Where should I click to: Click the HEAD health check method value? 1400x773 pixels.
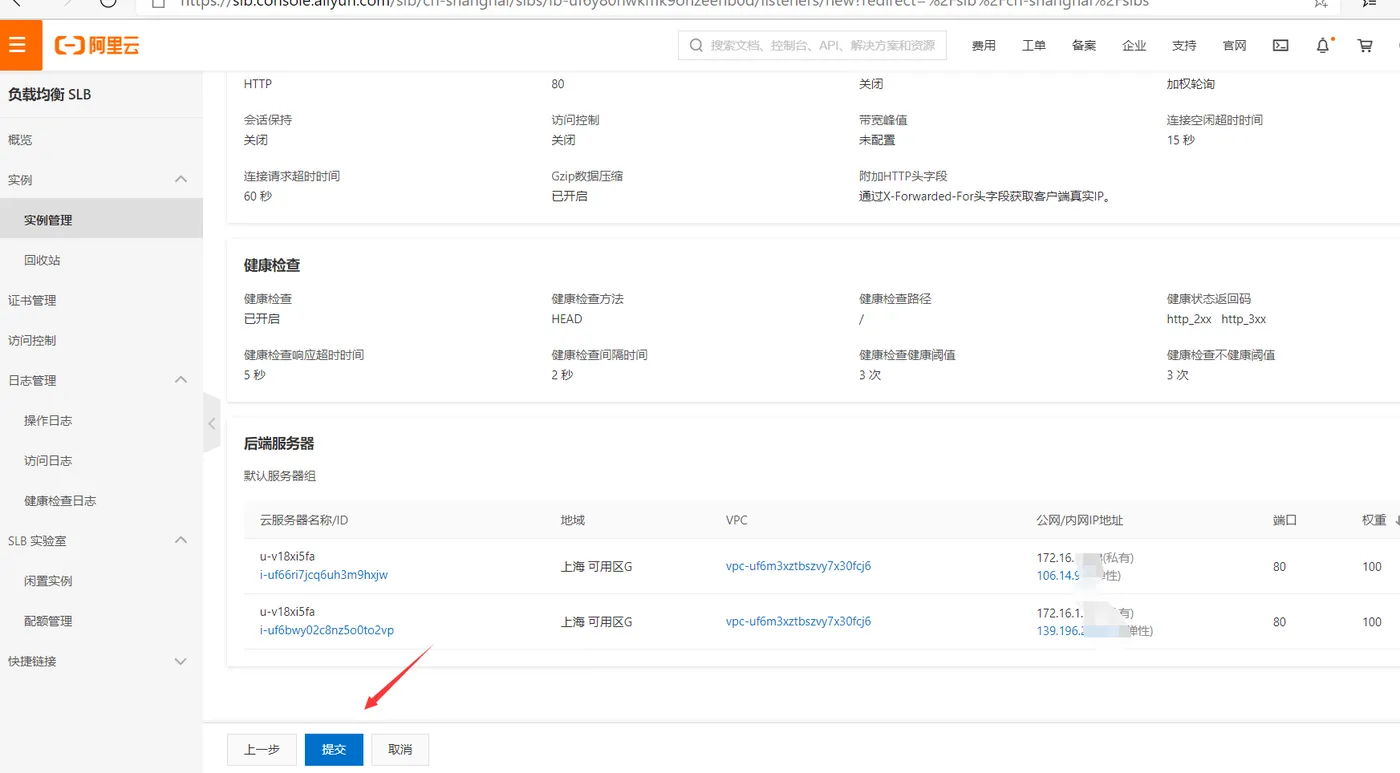pos(567,319)
